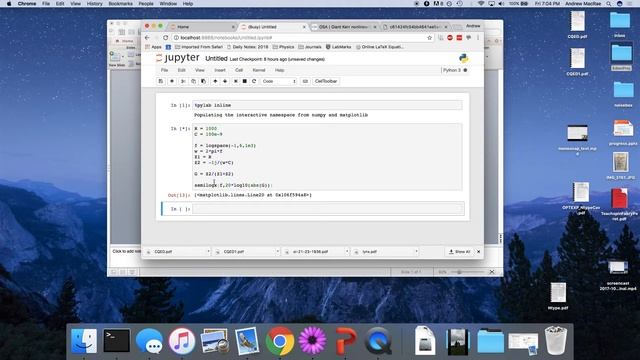Restart the kernel with the circular arrow icon
The image size is (640, 360).
coord(254,81)
